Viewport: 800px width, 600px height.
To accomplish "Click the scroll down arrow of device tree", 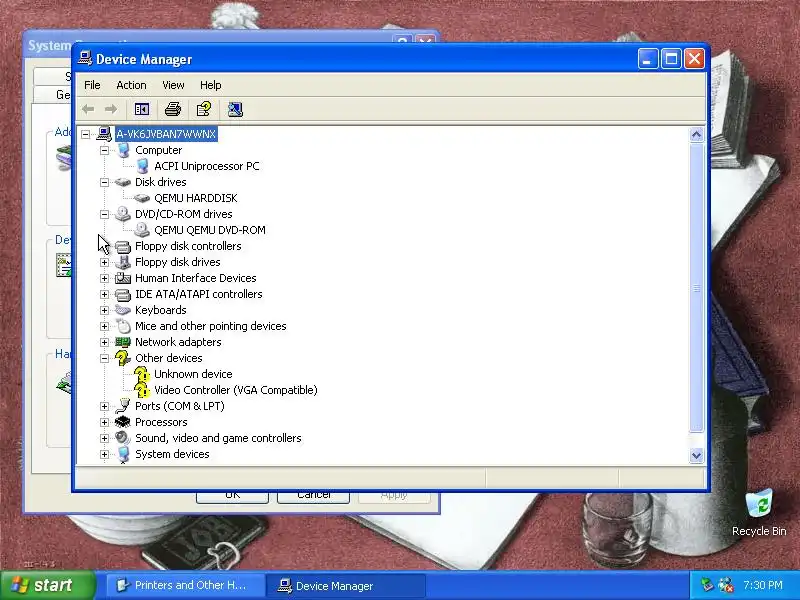I will pos(696,455).
